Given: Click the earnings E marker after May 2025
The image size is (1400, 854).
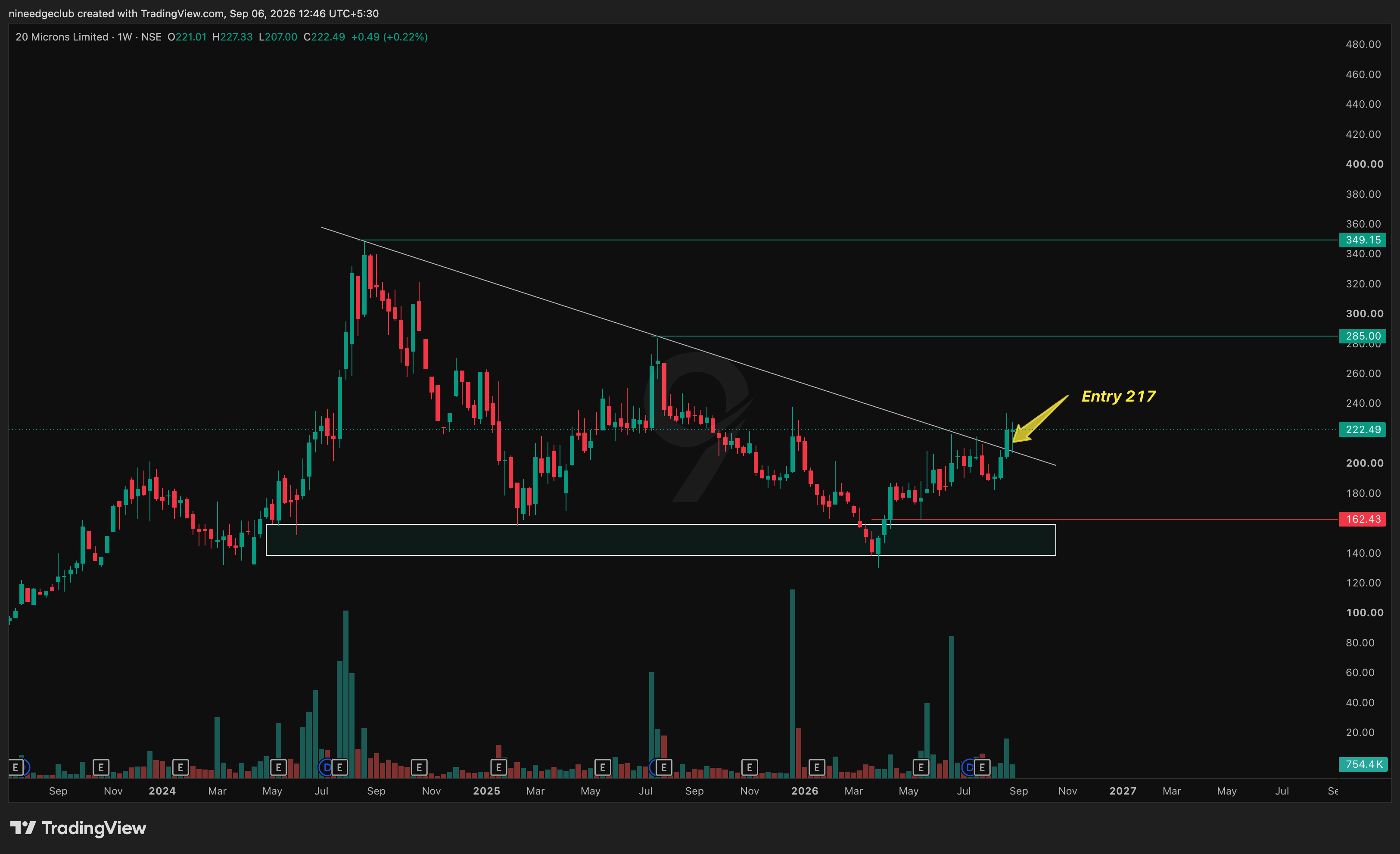Looking at the screenshot, I should click(602, 768).
